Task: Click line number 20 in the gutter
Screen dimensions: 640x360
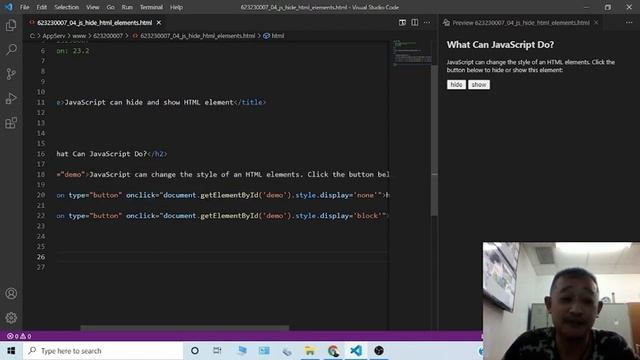Action: (x=41, y=195)
